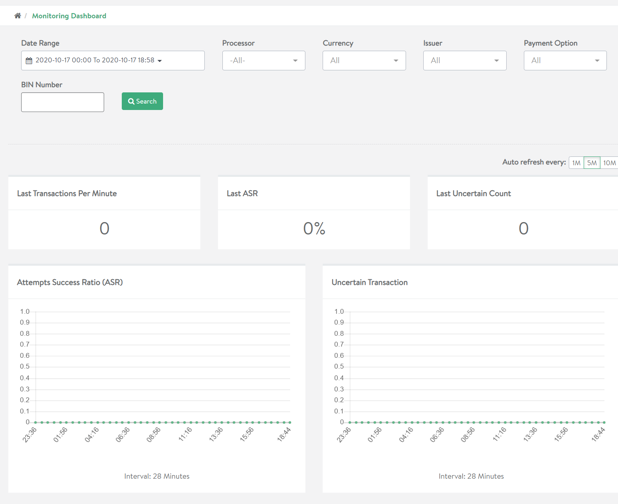Expand the Issuer dropdown
Image resolution: width=618 pixels, height=504 pixels.
pos(465,60)
